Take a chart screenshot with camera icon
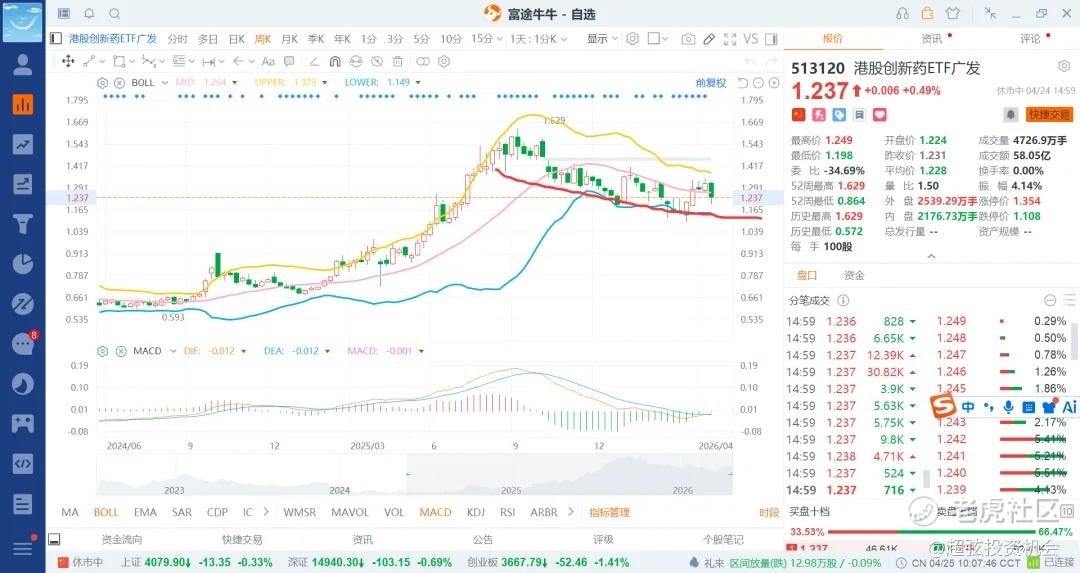This screenshot has height=573, width=1080. coord(688,39)
